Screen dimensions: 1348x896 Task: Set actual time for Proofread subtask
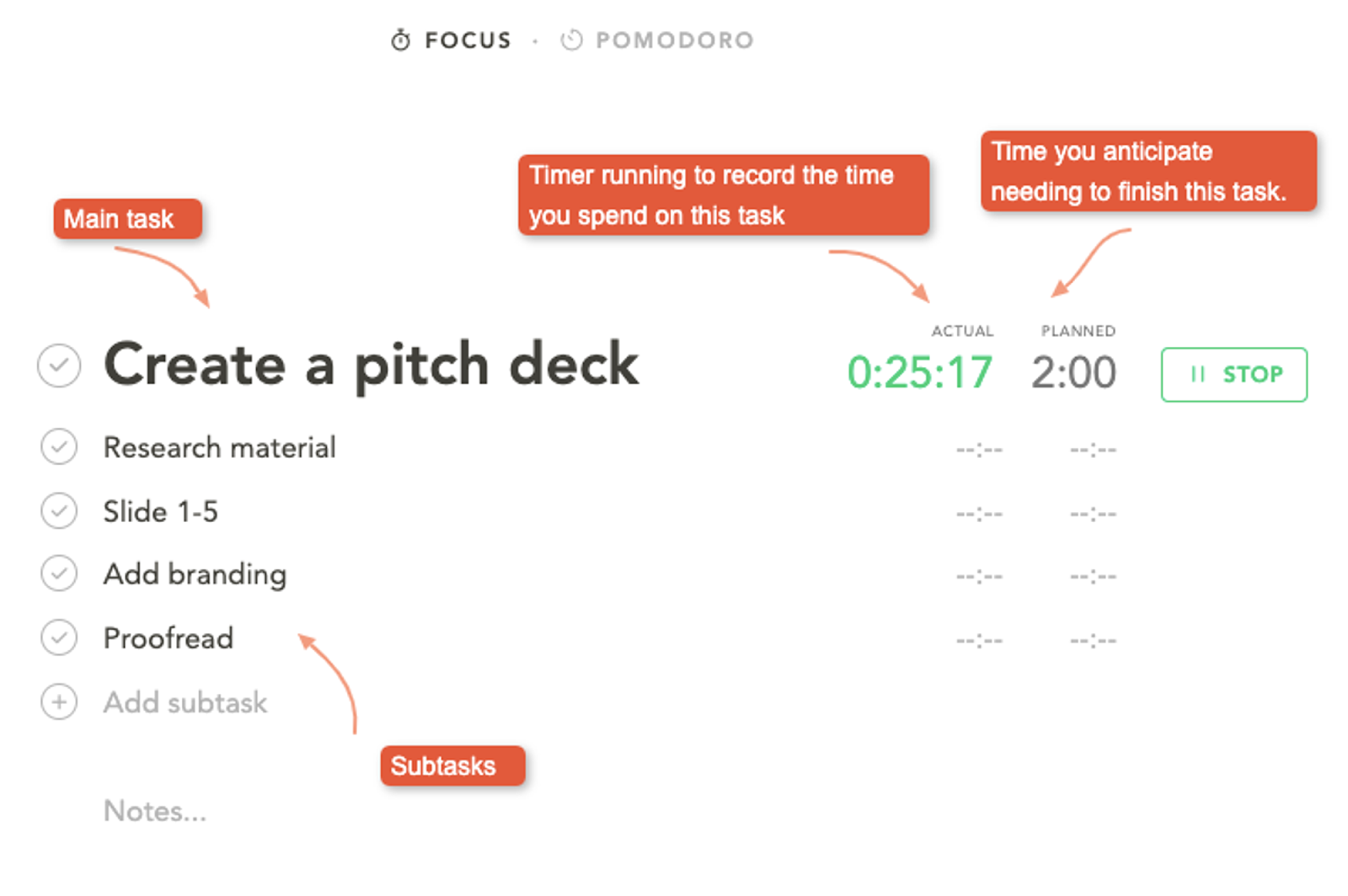point(979,641)
